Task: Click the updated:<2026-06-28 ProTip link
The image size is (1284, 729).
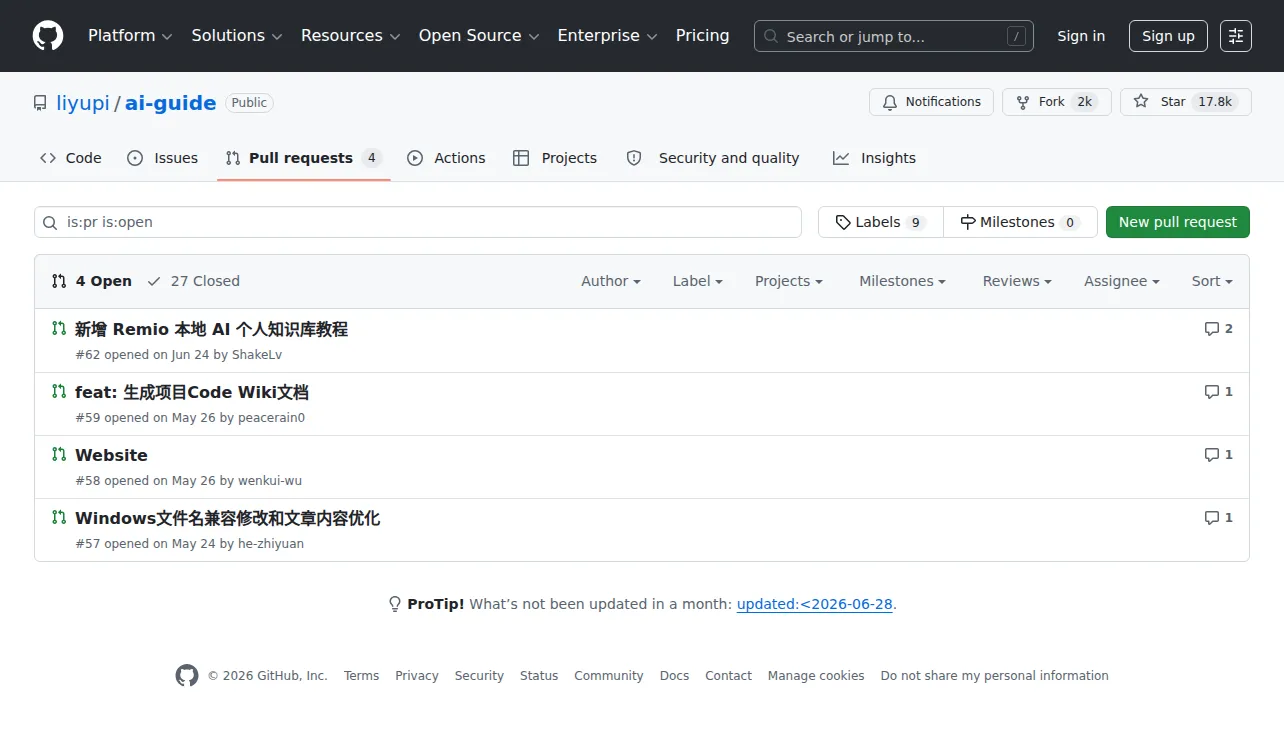Action: pos(814,604)
